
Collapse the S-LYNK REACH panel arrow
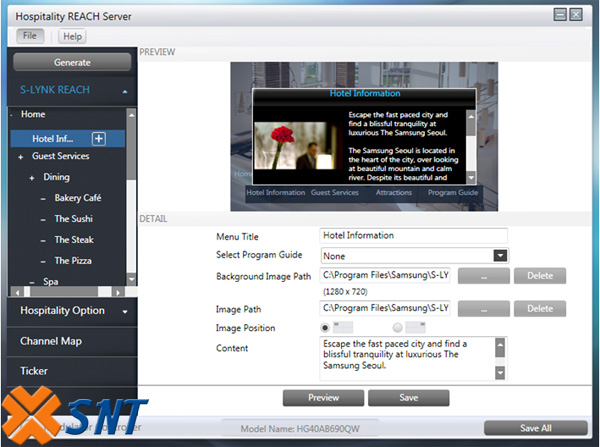[125, 91]
